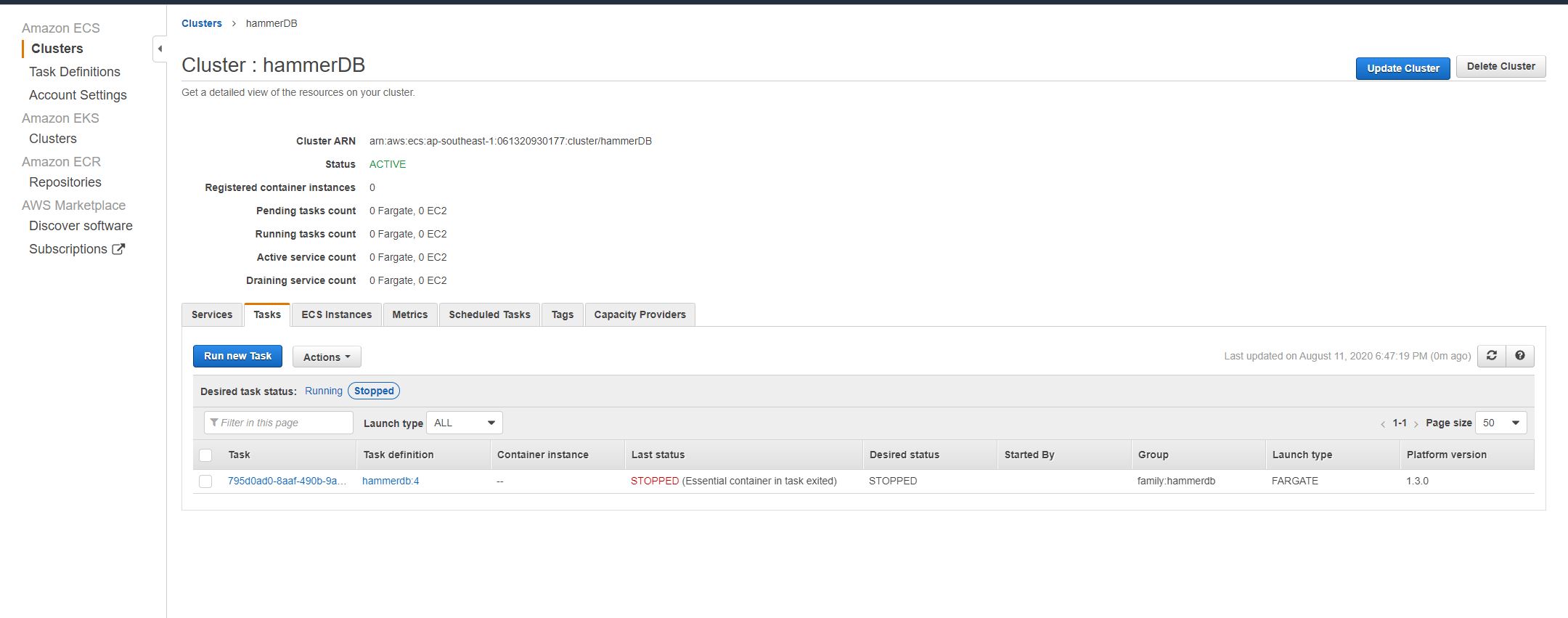Click the refresh tasks icon
The image size is (1568, 618).
[1491, 356]
